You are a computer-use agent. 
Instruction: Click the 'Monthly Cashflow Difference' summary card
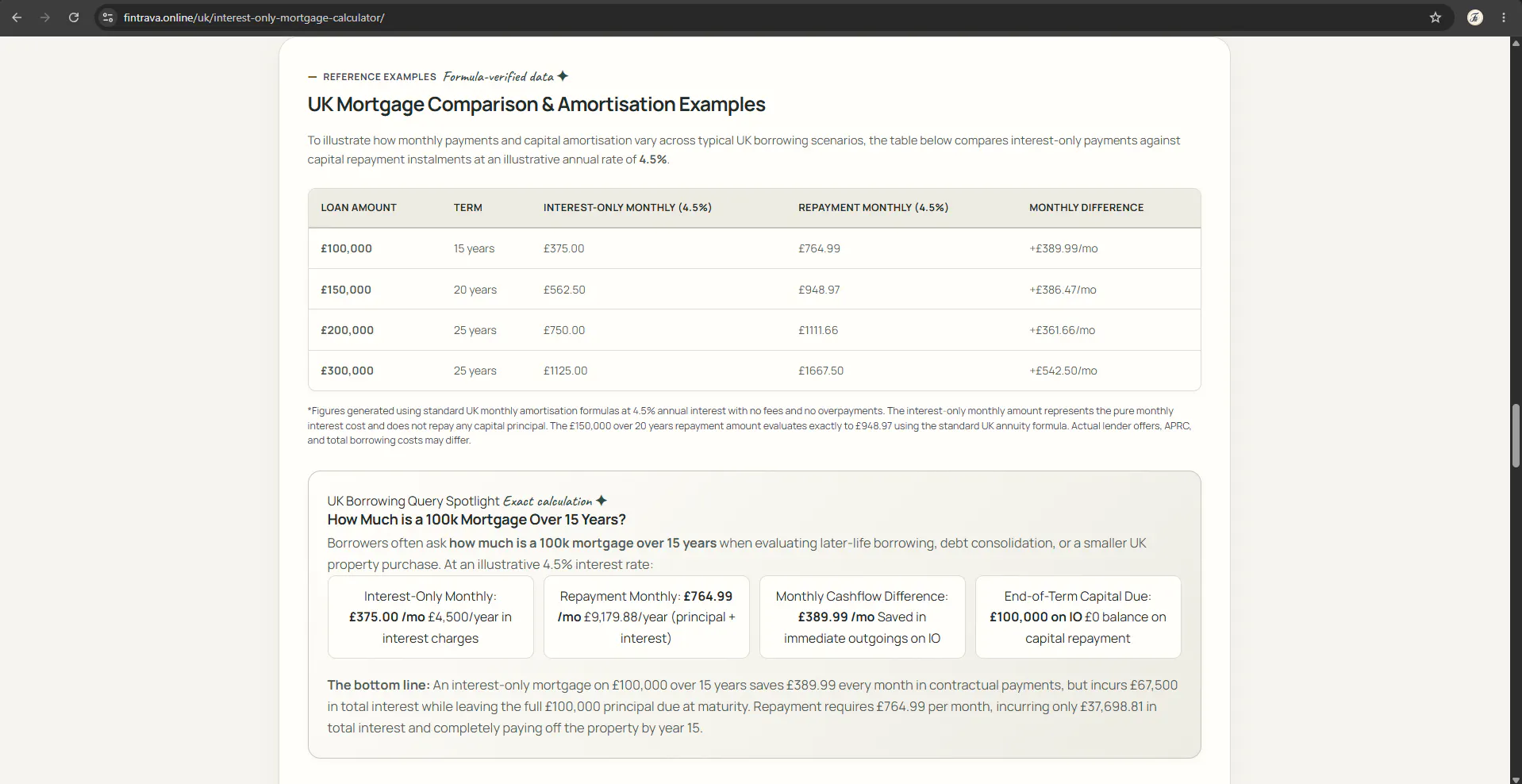pyautogui.click(x=862, y=617)
